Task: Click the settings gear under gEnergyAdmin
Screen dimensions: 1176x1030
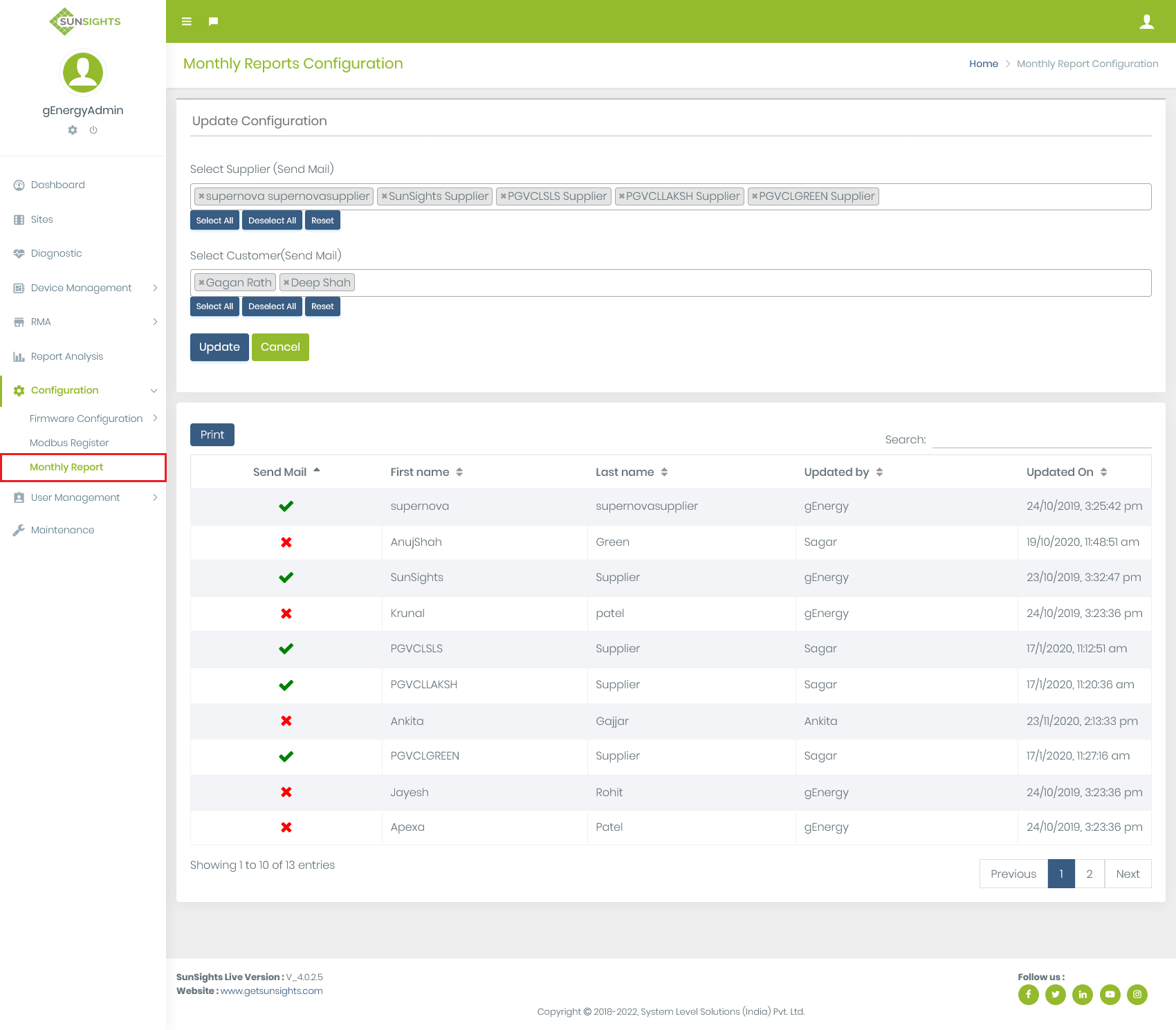Action: (x=73, y=130)
